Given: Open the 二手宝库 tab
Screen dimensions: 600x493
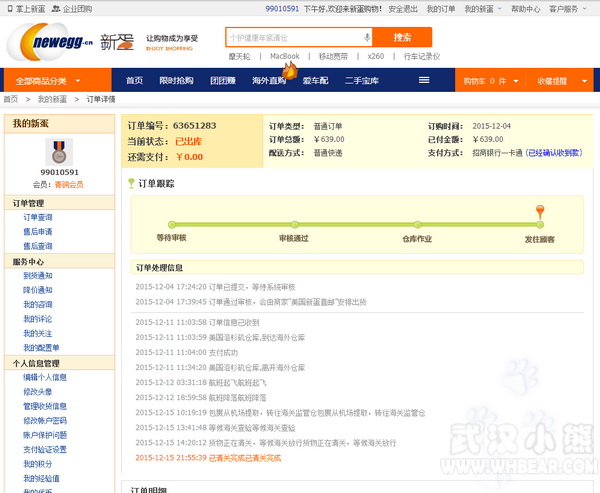Looking at the screenshot, I should click(362, 80).
